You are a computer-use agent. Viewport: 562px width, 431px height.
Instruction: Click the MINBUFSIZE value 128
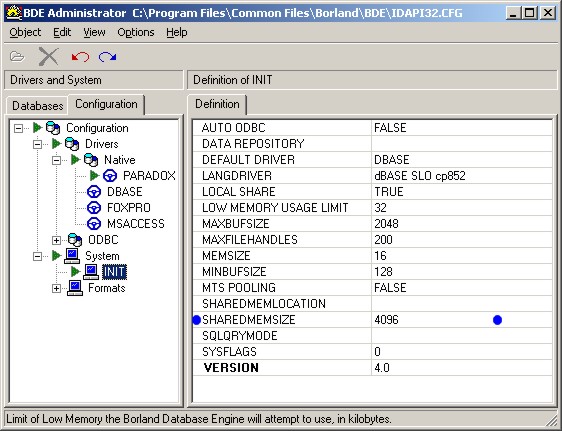coord(383,272)
